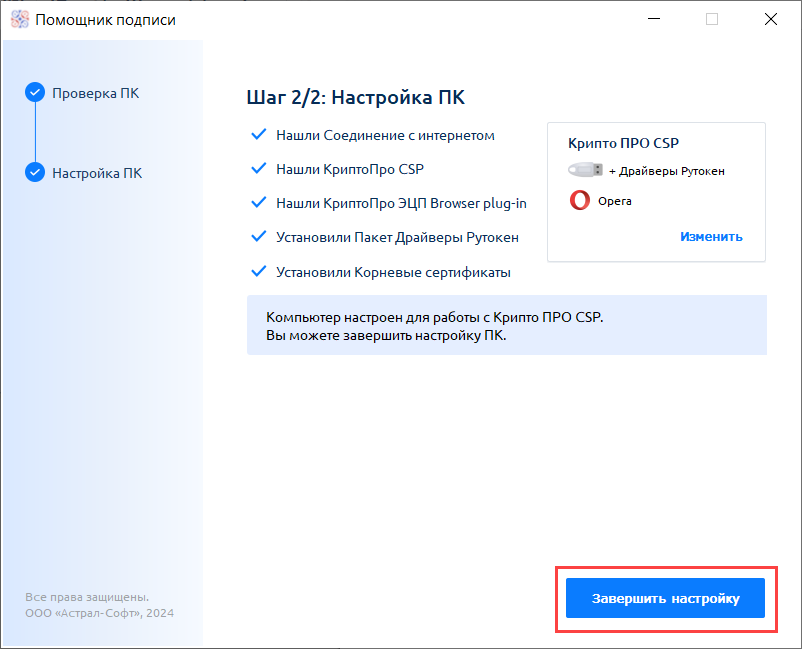Click the Крипто ПРО CSP card title
The width and height of the screenshot is (802, 649).
pos(623,143)
